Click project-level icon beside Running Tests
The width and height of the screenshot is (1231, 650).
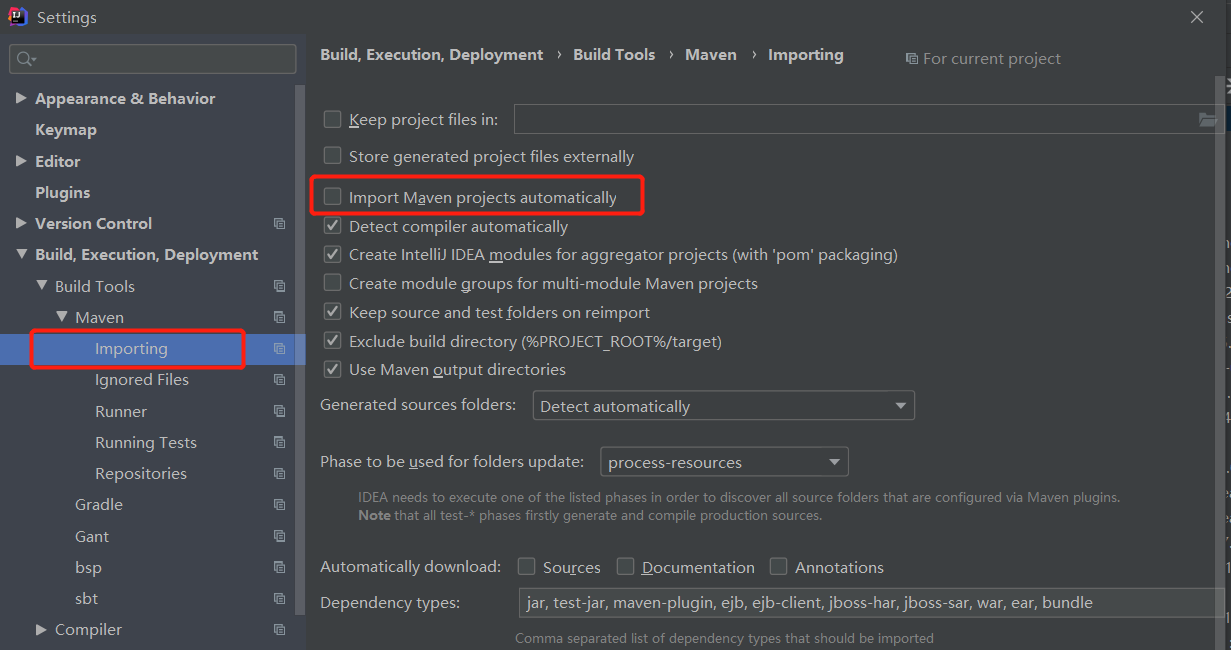click(x=280, y=442)
